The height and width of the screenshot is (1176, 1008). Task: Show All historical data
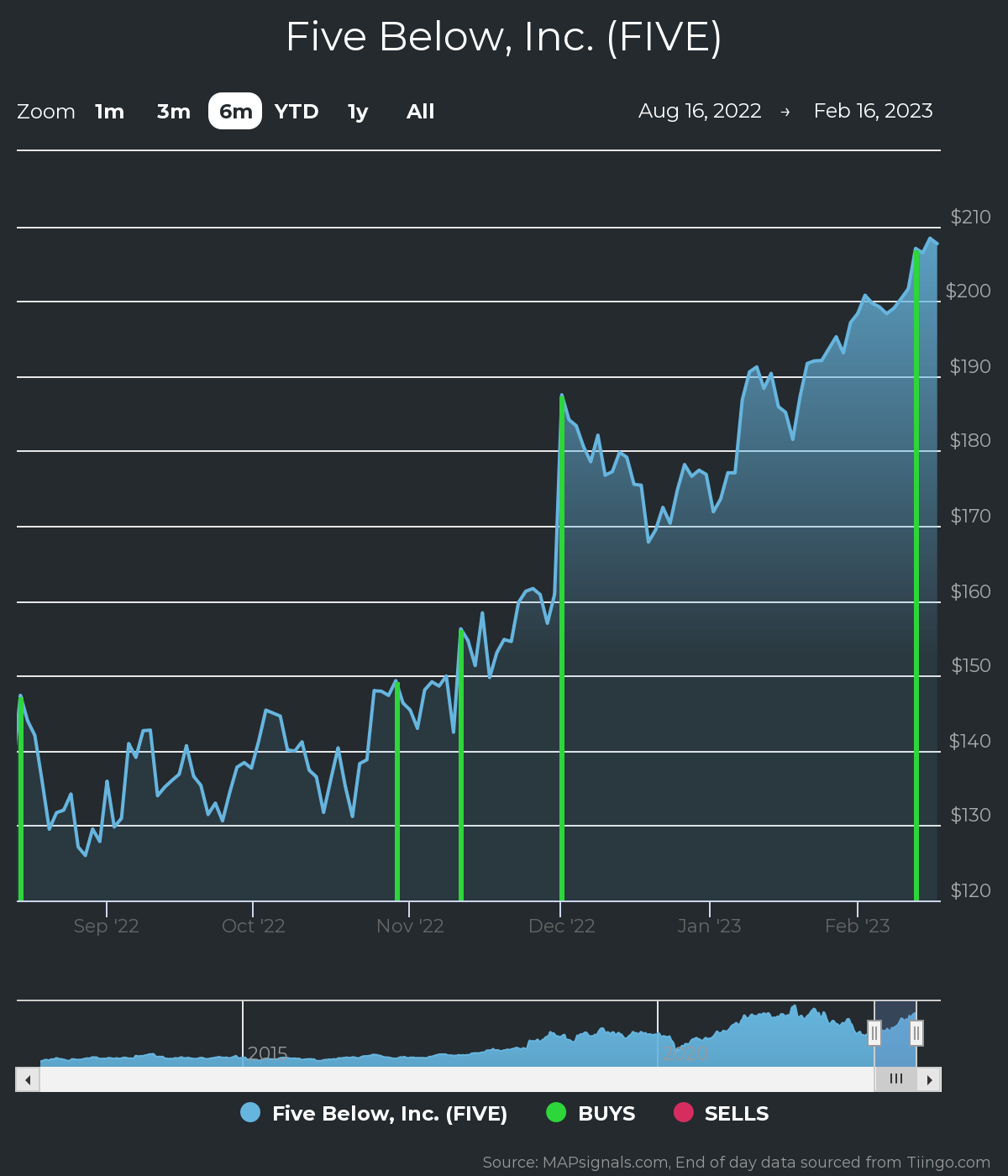point(420,112)
